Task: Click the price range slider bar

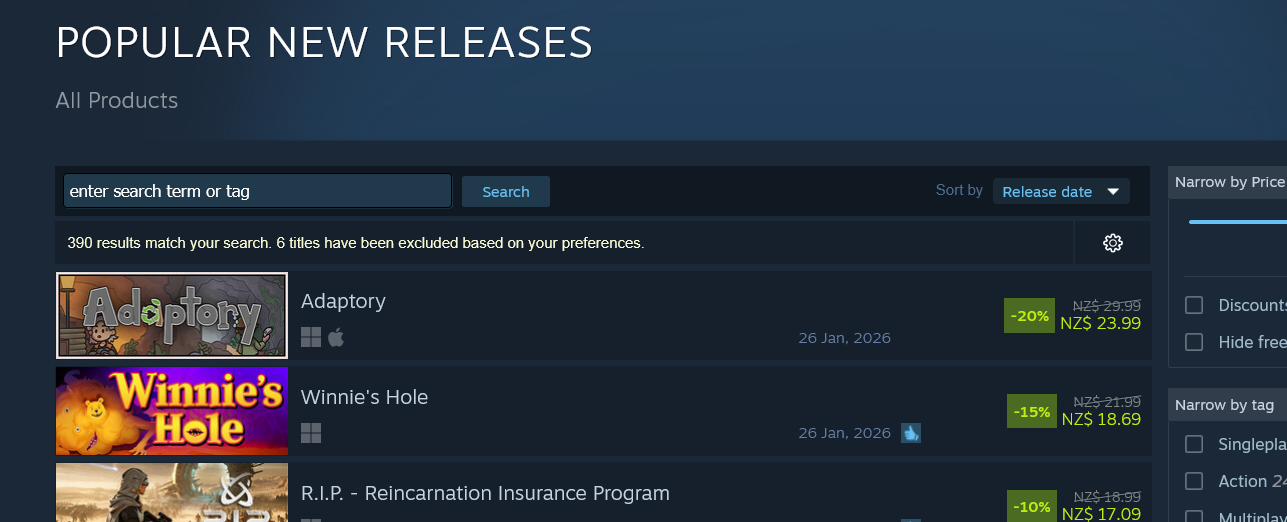Action: click(x=1237, y=221)
